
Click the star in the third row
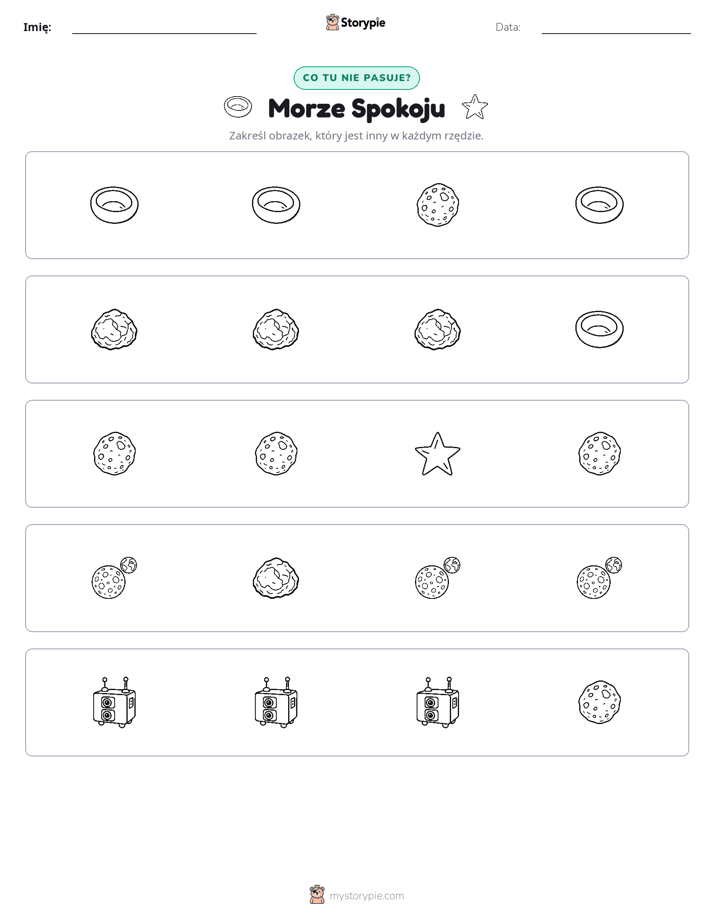437,454
